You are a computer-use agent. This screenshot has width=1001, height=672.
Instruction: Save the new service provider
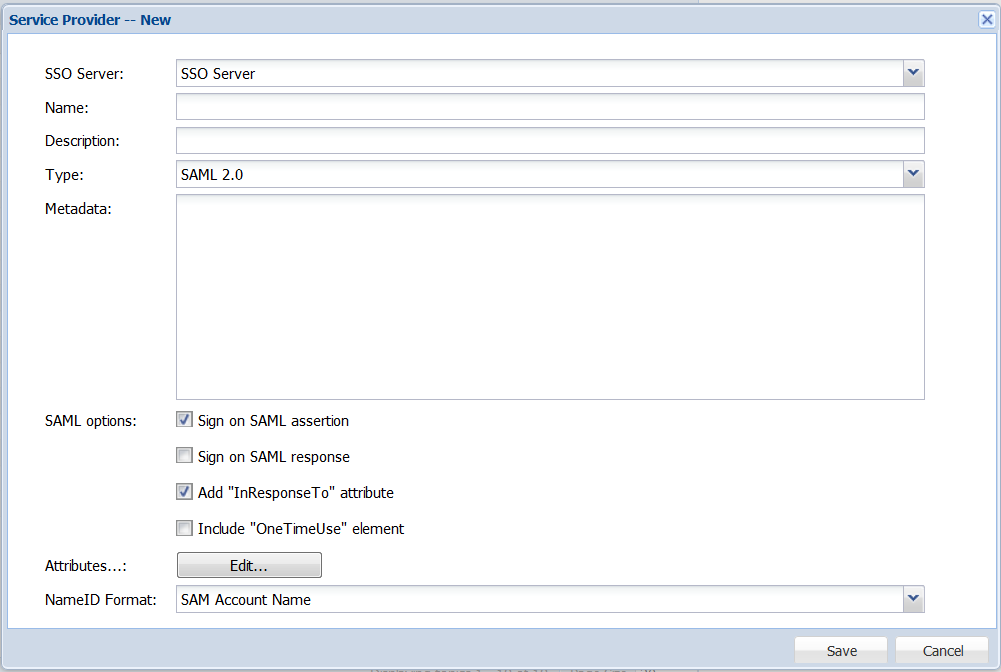[x=841, y=651]
